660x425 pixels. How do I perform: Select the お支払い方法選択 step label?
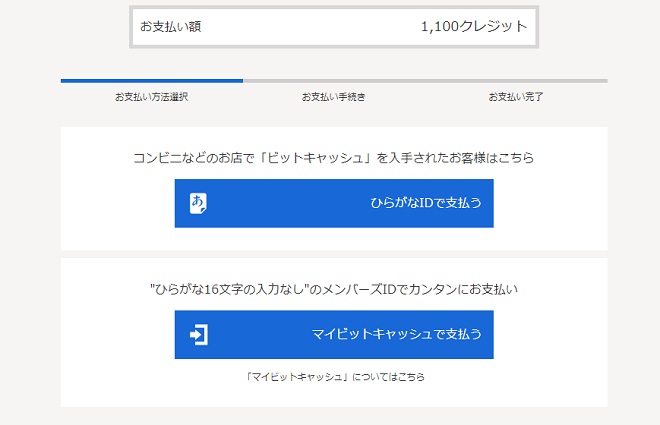click(151, 97)
